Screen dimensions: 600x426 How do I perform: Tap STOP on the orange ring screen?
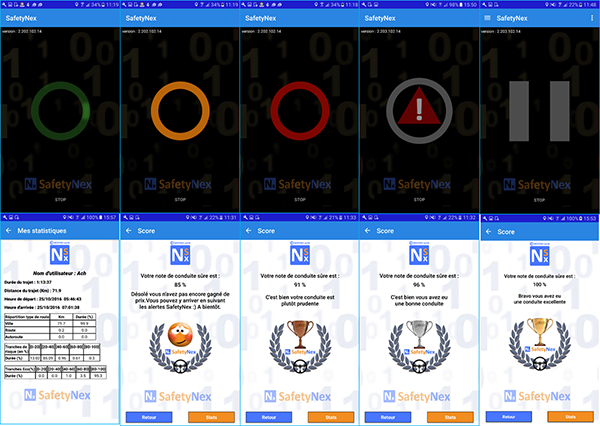point(180,199)
